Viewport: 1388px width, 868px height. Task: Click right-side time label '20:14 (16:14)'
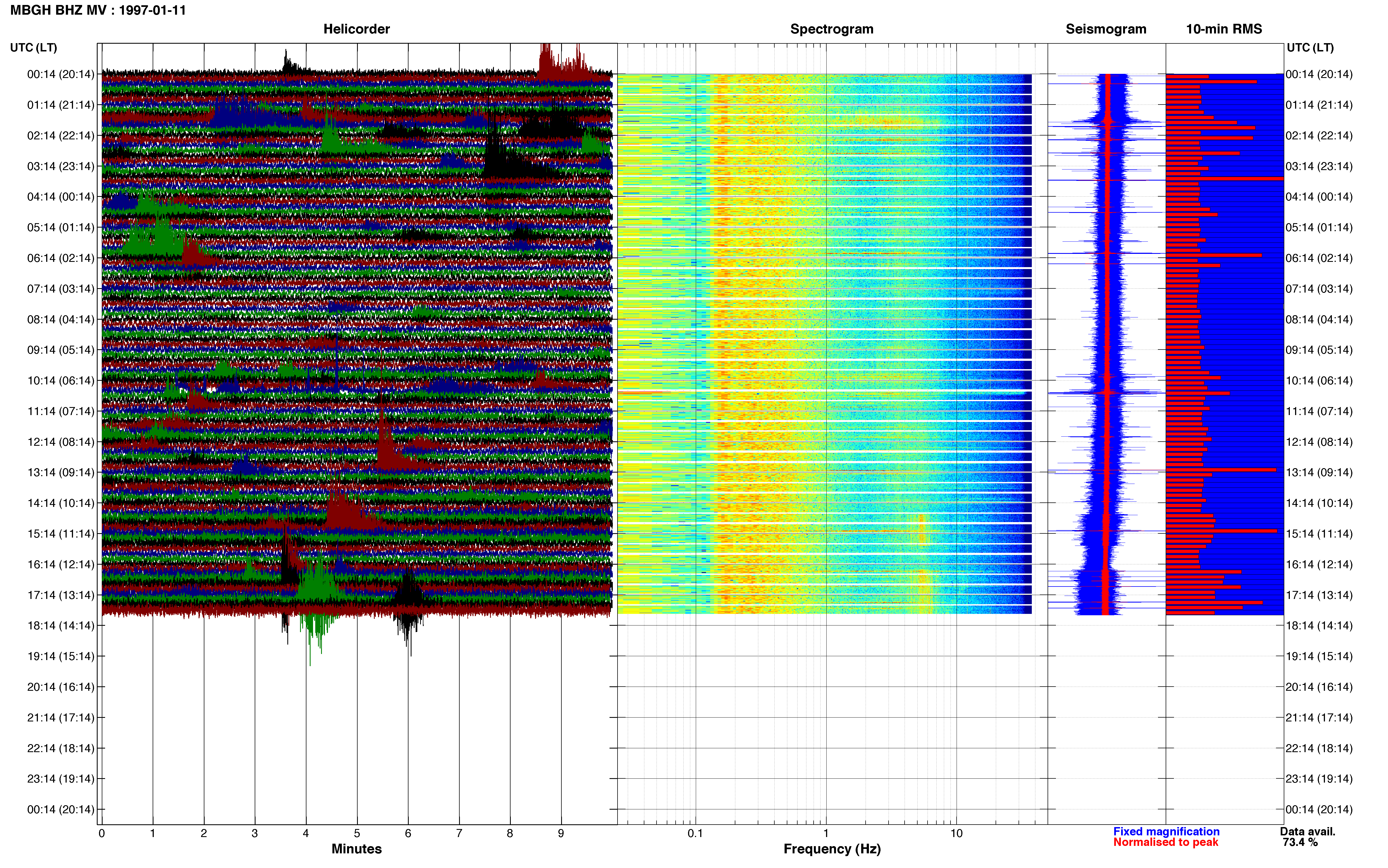[x=1319, y=687]
